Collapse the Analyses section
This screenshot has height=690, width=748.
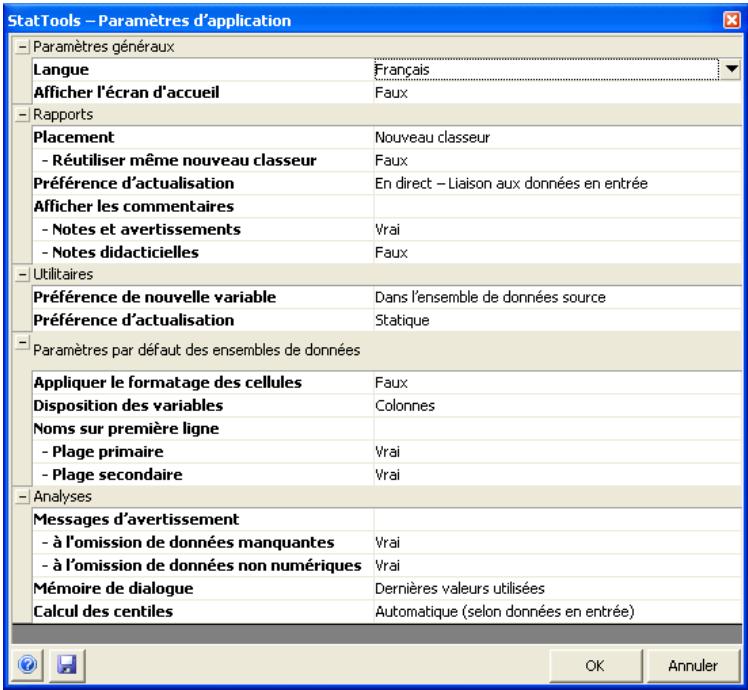click(22, 497)
